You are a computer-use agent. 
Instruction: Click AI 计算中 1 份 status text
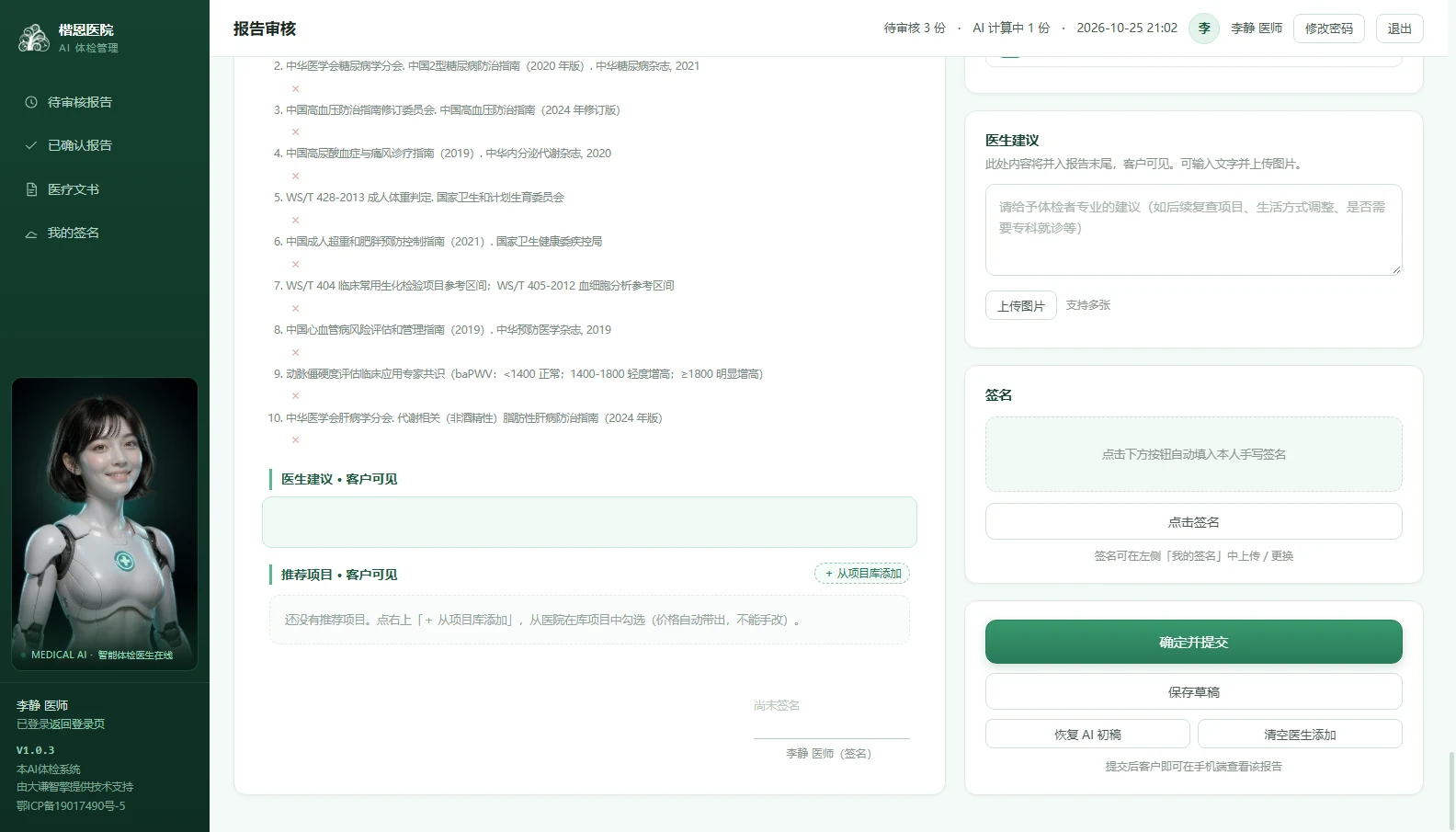(x=1011, y=28)
